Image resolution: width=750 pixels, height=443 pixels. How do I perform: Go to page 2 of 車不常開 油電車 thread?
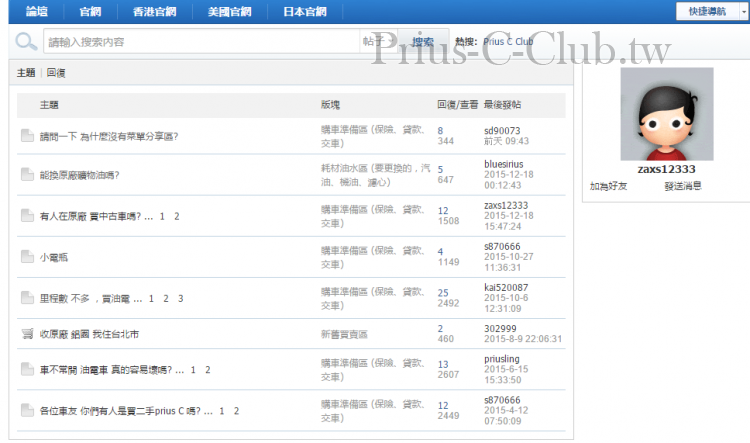point(208,370)
